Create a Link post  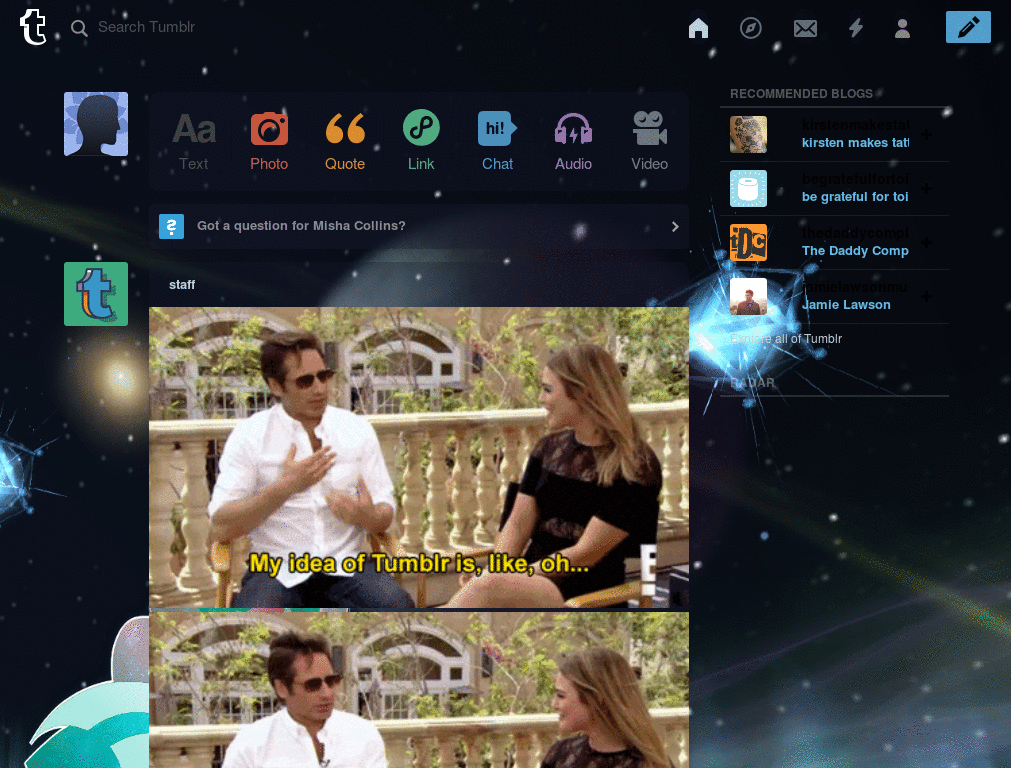click(x=421, y=142)
